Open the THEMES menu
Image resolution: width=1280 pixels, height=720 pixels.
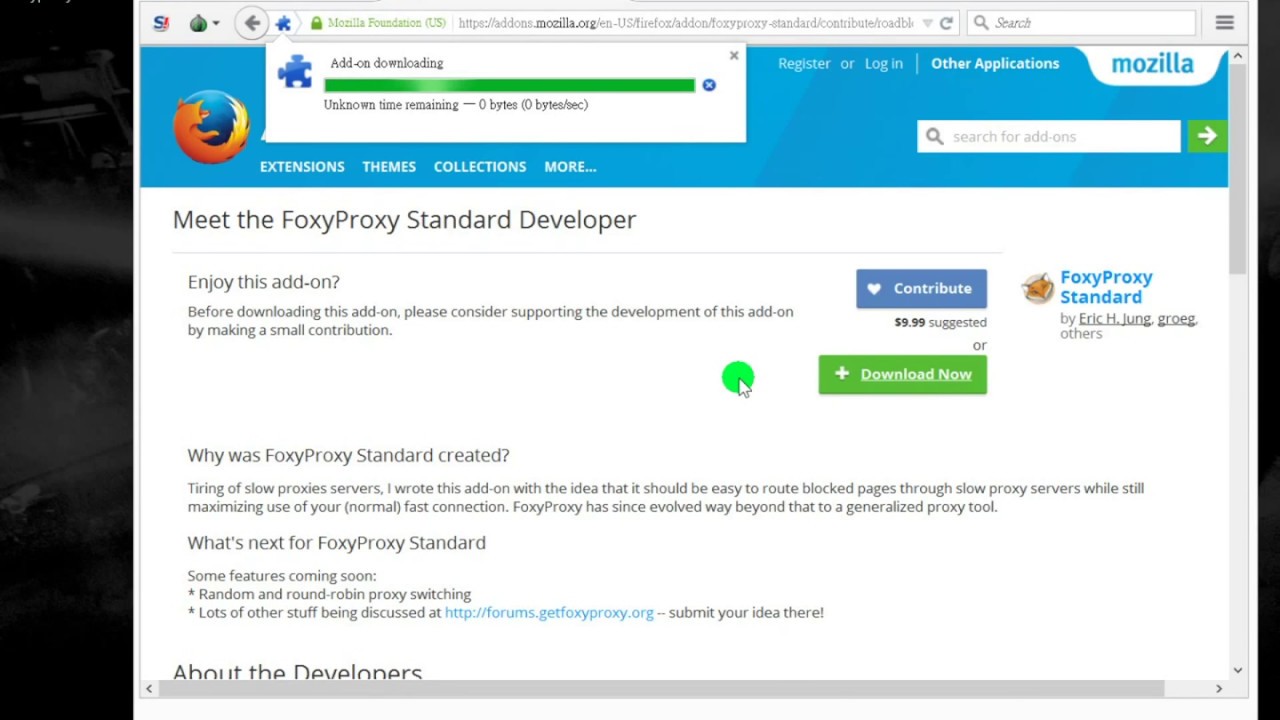pyautogui.click(x=389, y=167)
